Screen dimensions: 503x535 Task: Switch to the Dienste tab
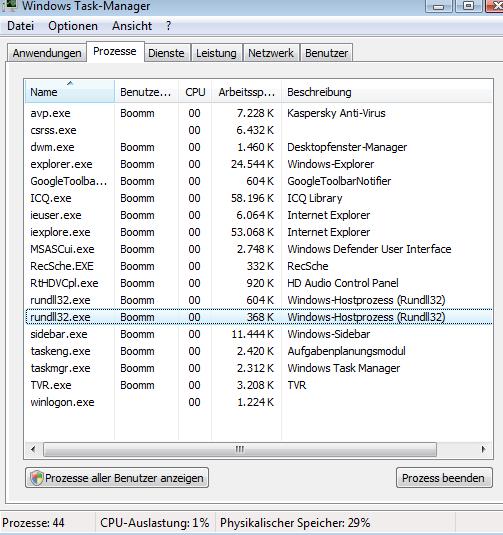[x=167, y=53]
